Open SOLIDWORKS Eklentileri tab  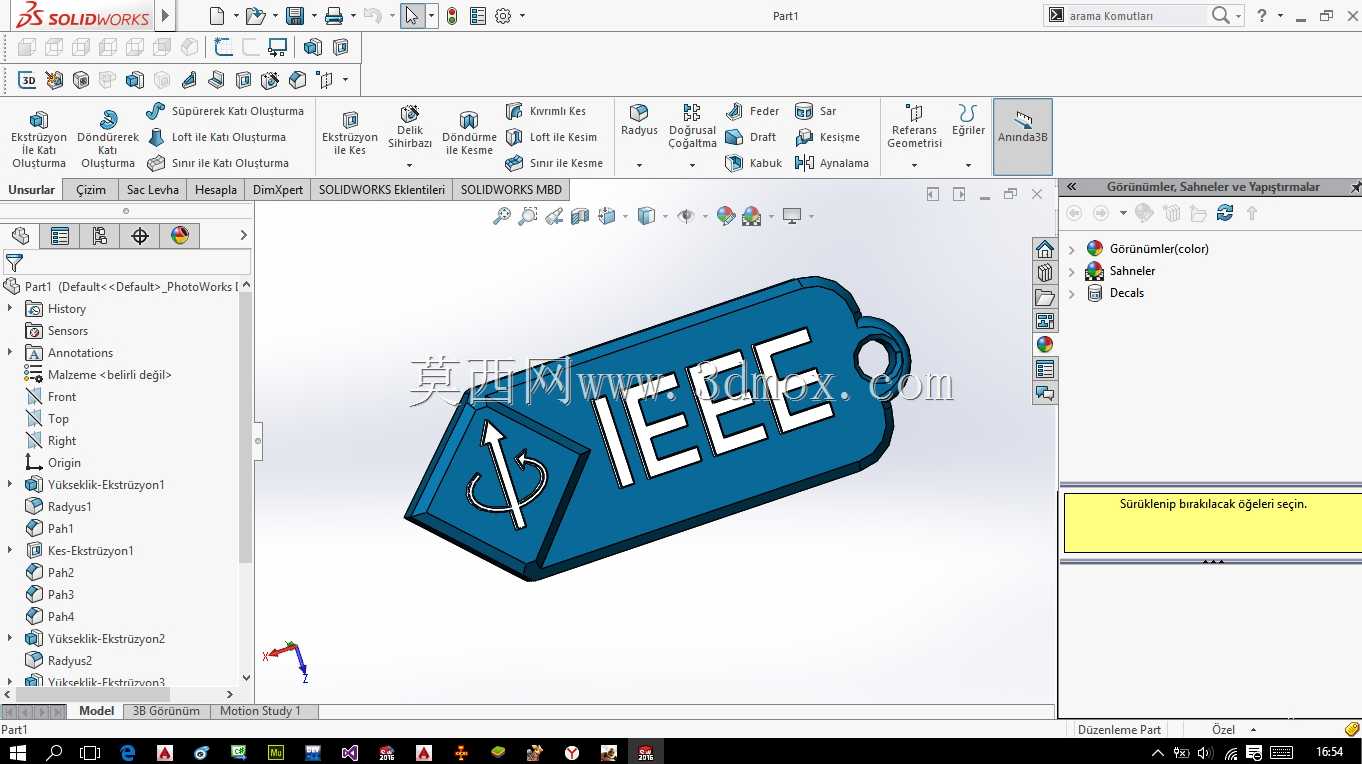[382, 190]
